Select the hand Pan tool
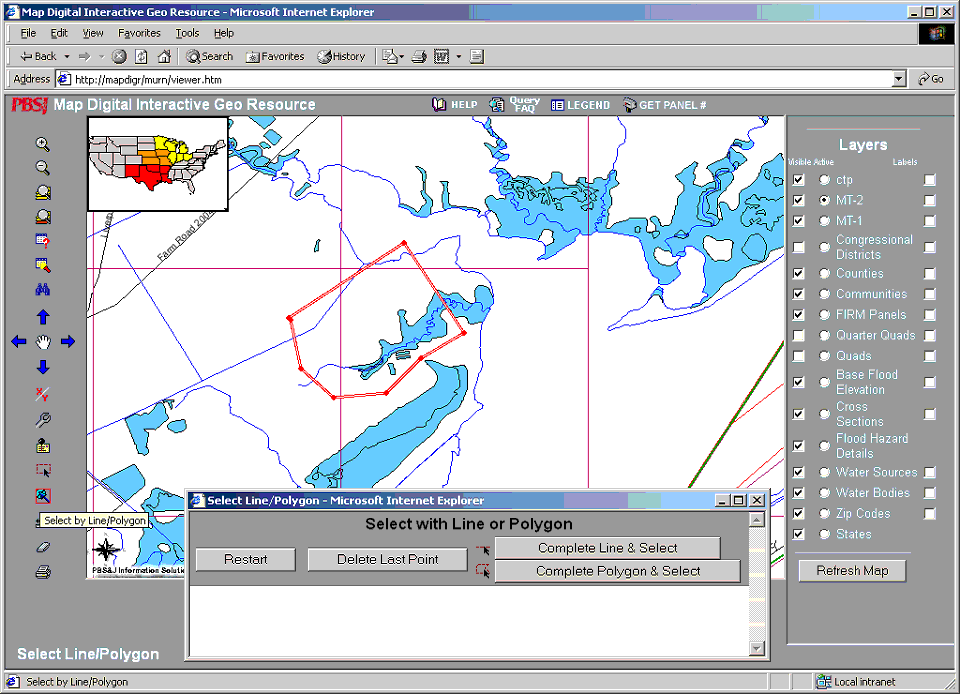Screen dimensions: 960x694 click(43, 342)
